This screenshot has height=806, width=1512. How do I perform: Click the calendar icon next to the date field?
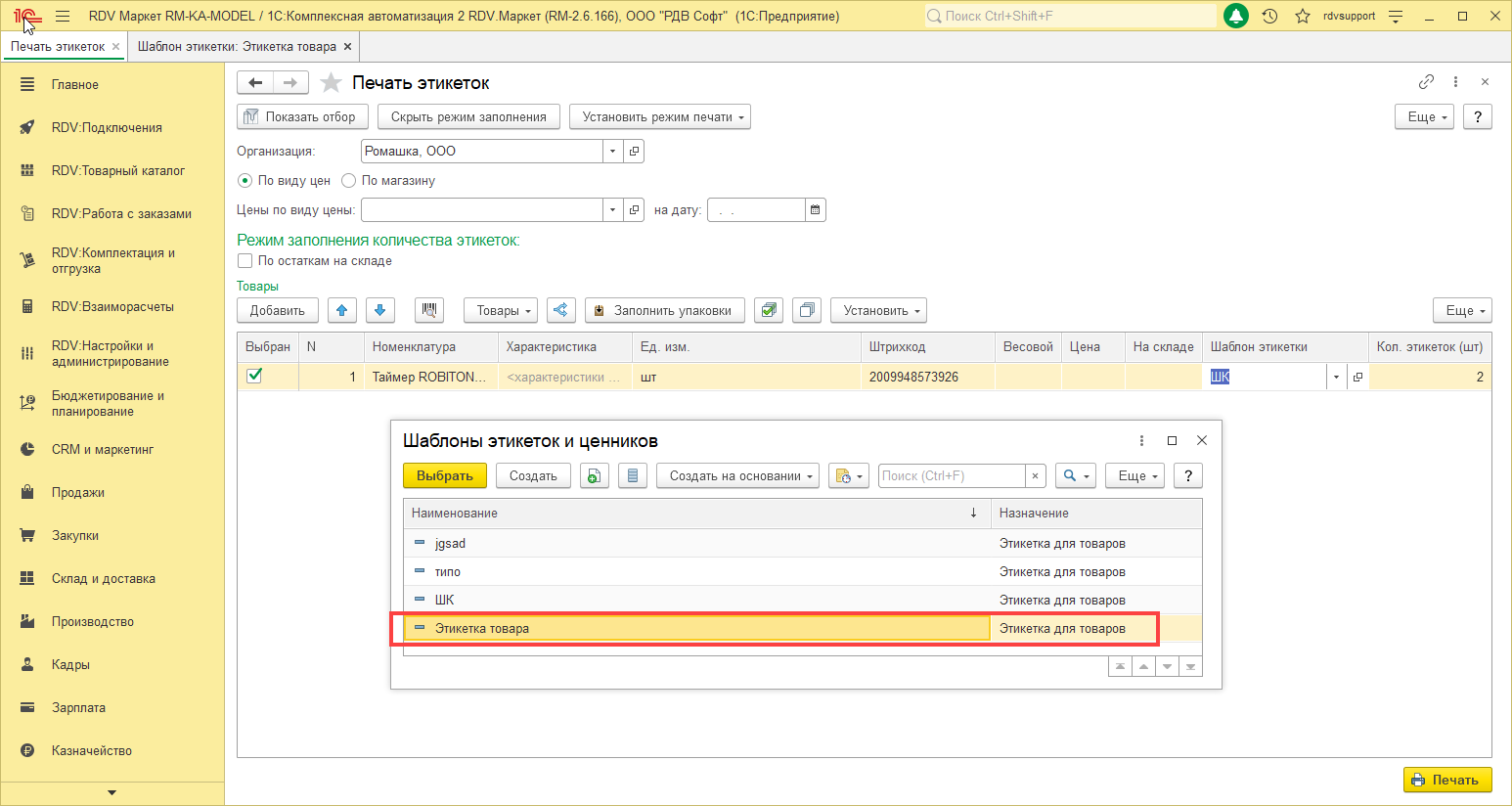[816, 209]
